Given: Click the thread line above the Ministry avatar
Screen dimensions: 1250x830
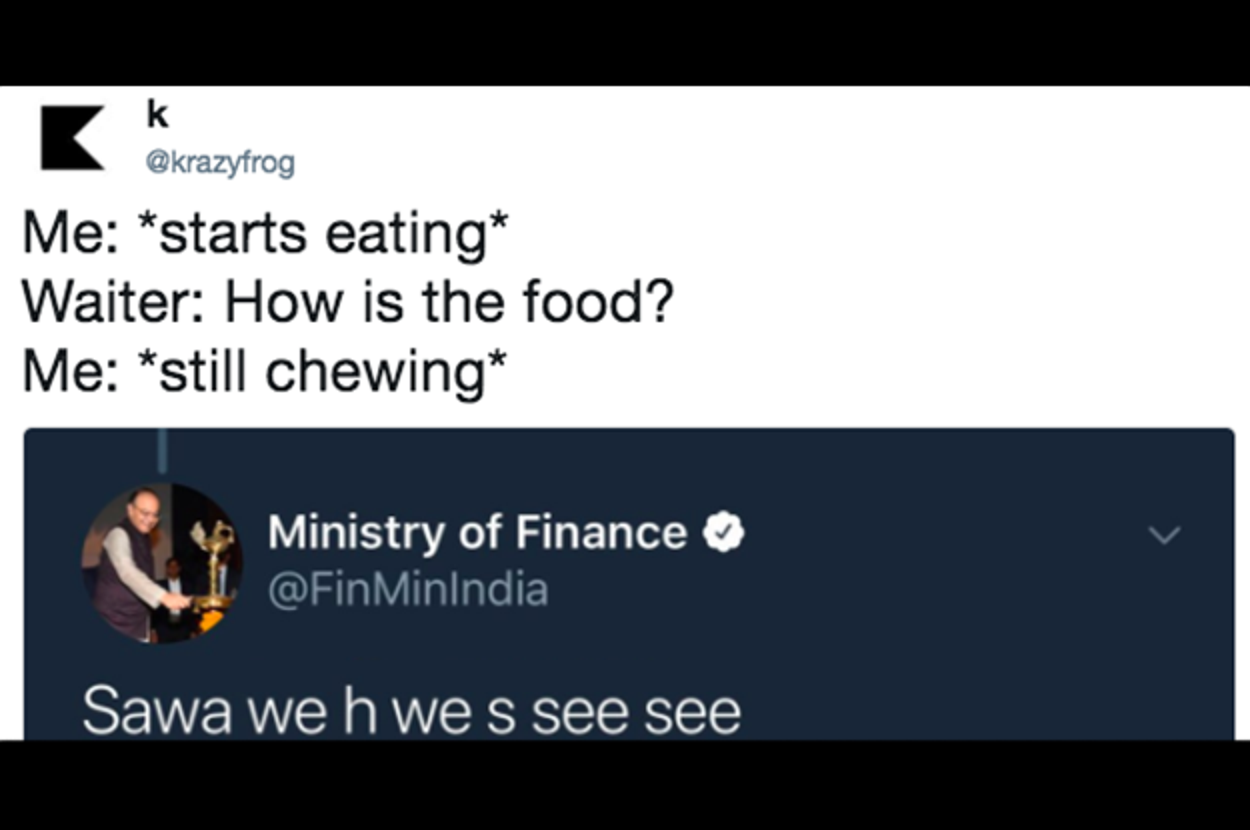Looking at the screenshot, I should pyautogui.click(x=161, y=452).
